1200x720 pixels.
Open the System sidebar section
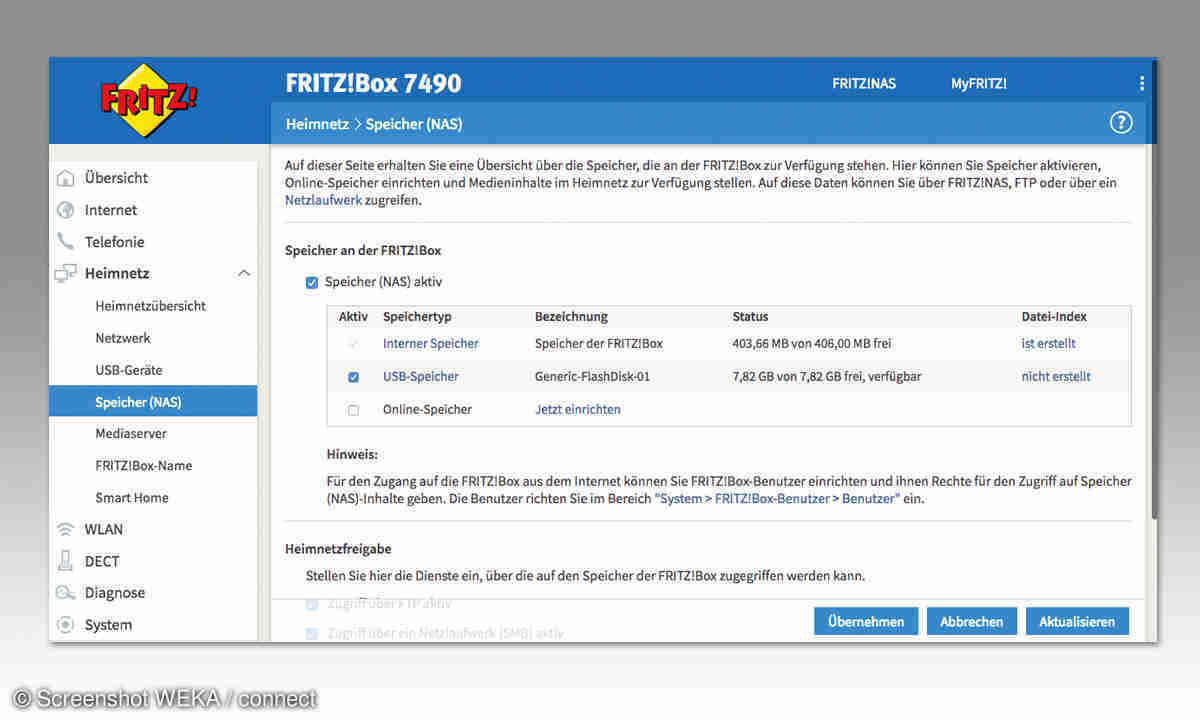coord(108,625)
